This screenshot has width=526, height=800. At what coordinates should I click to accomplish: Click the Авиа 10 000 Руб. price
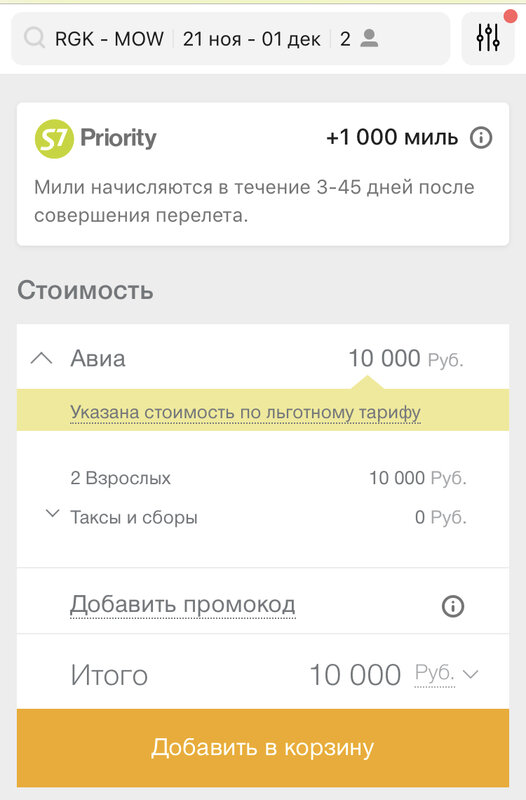406,359
